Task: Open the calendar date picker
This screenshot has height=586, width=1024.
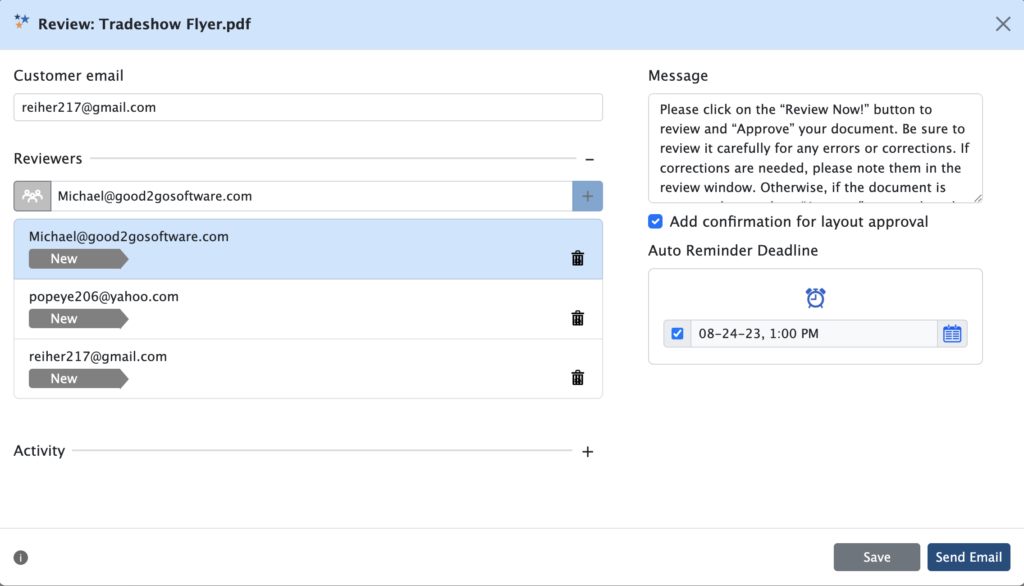Action: [x=951, y=333]
